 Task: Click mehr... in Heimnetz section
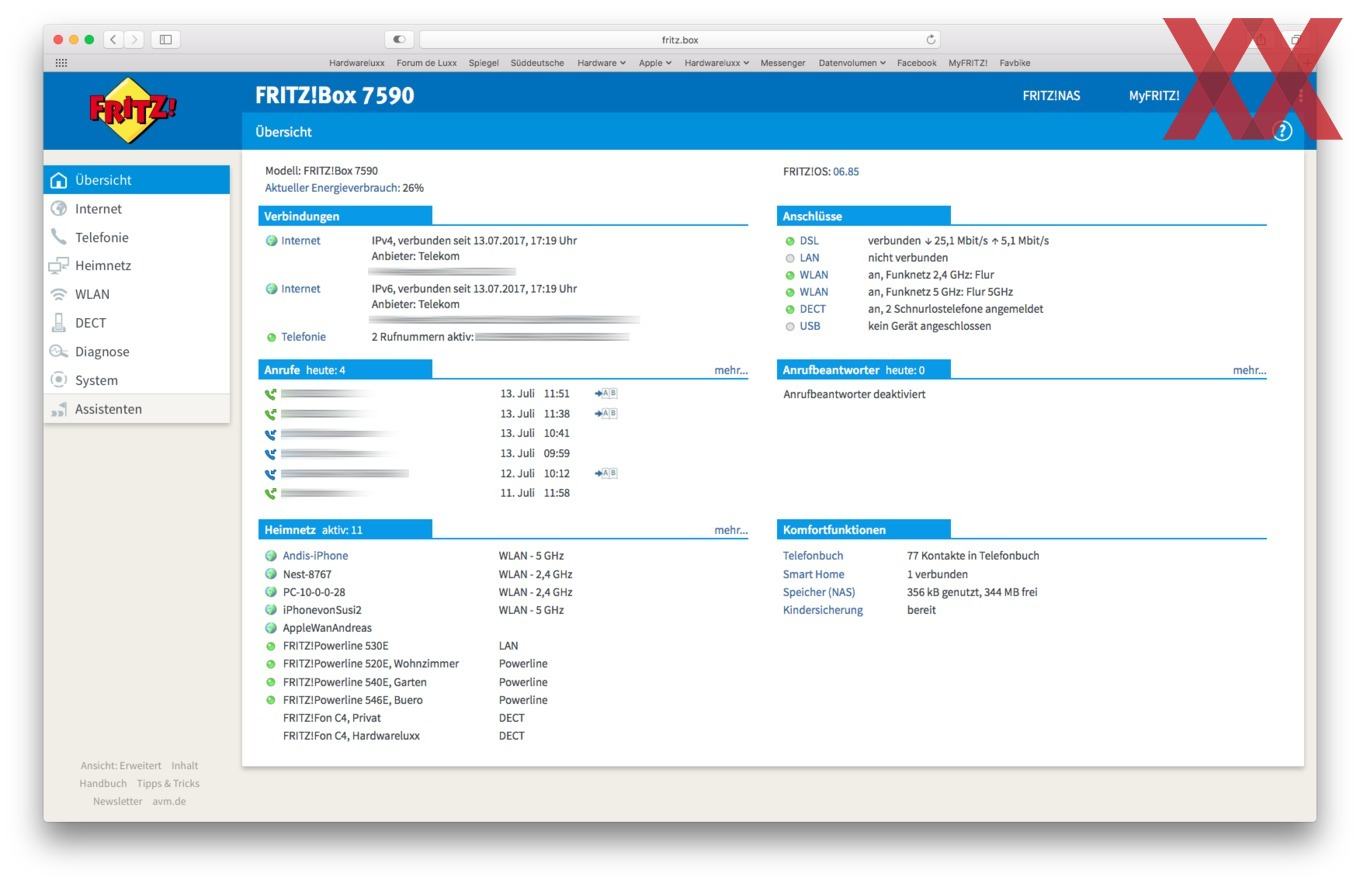[731, 530]
